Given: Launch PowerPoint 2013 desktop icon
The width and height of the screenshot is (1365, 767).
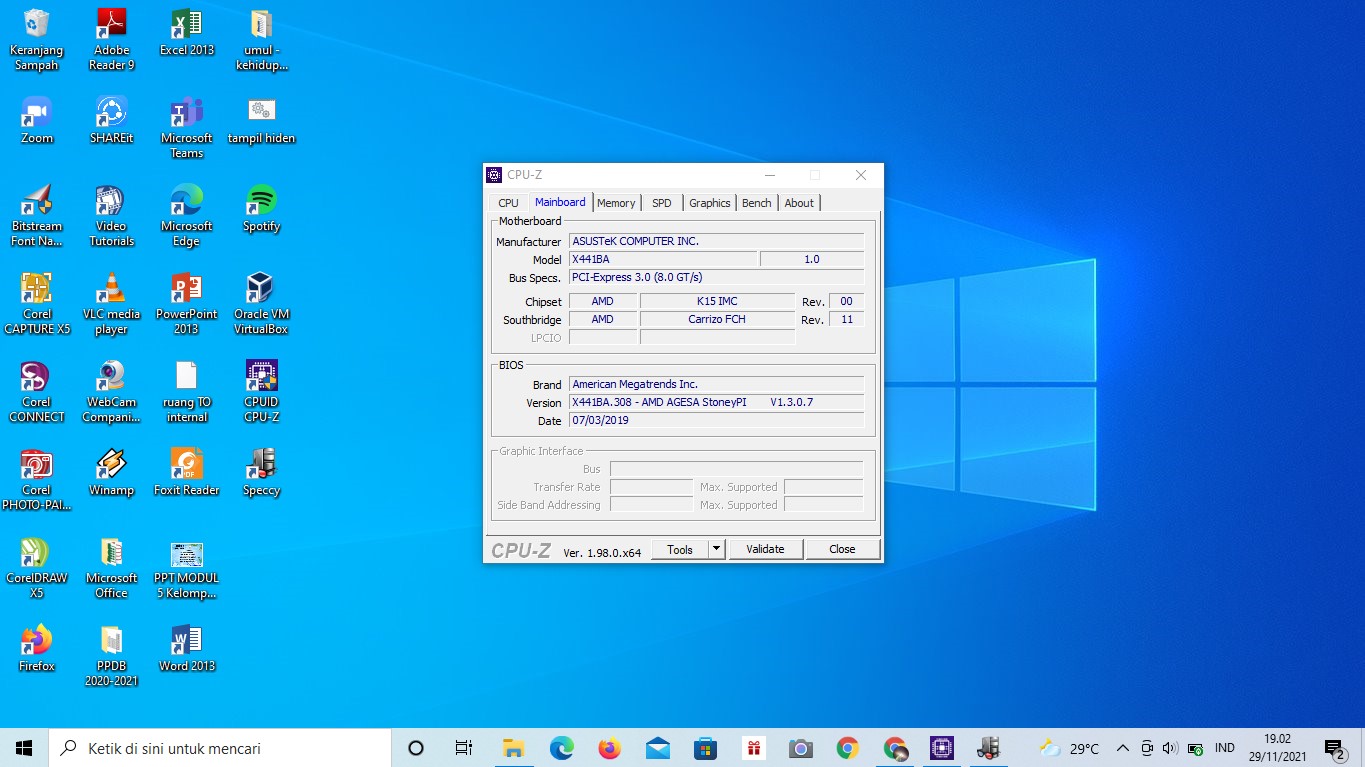Looking at the screenshot, I should pyautogui.click(x=187, y=303).
